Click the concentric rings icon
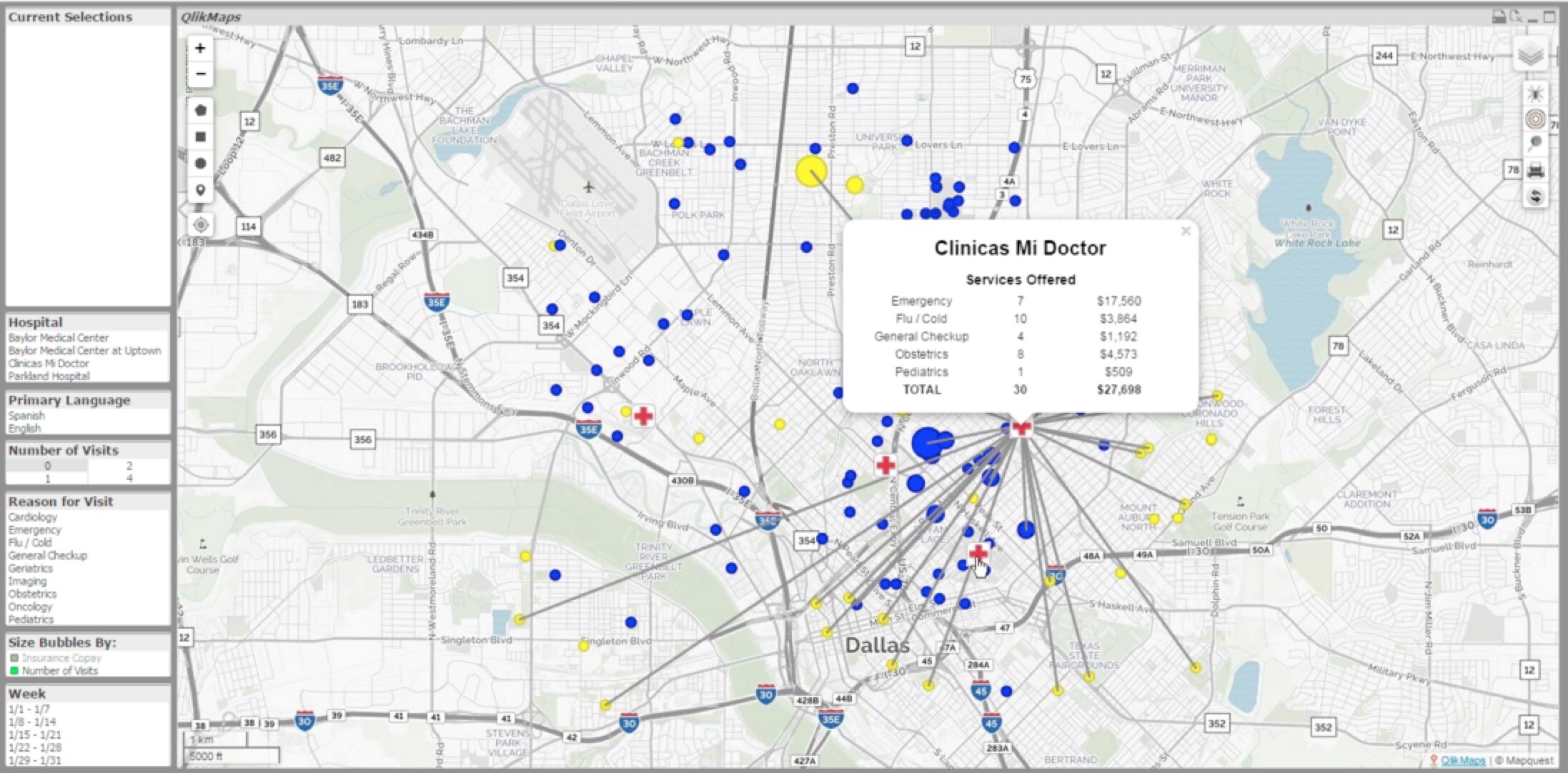 1534,119
